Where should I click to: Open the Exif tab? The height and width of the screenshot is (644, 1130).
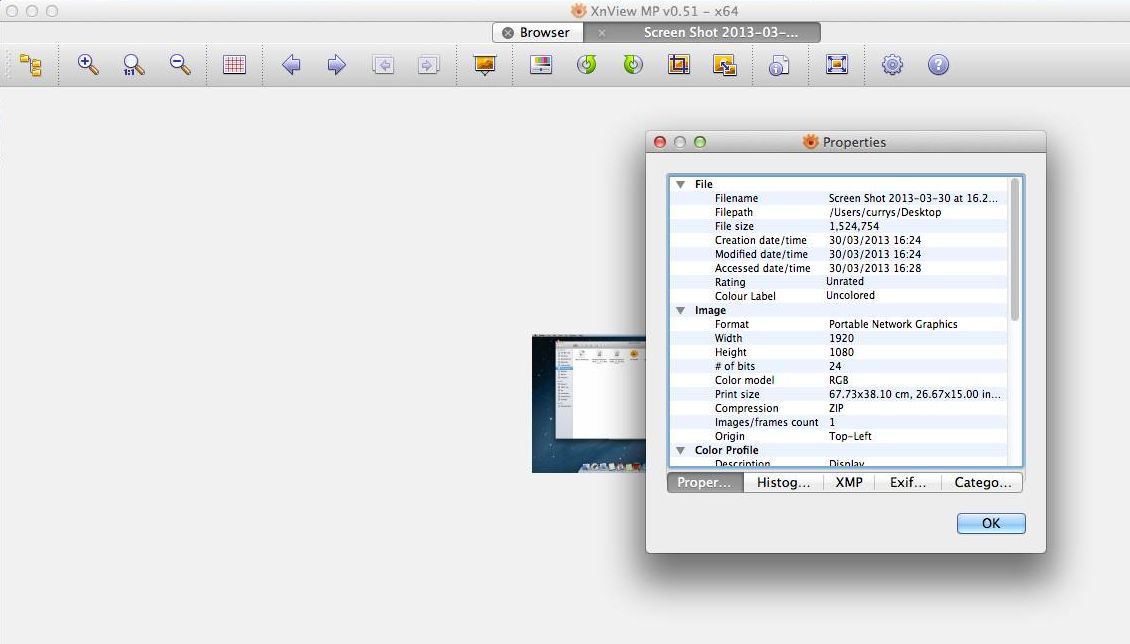(x=908, y=483)
